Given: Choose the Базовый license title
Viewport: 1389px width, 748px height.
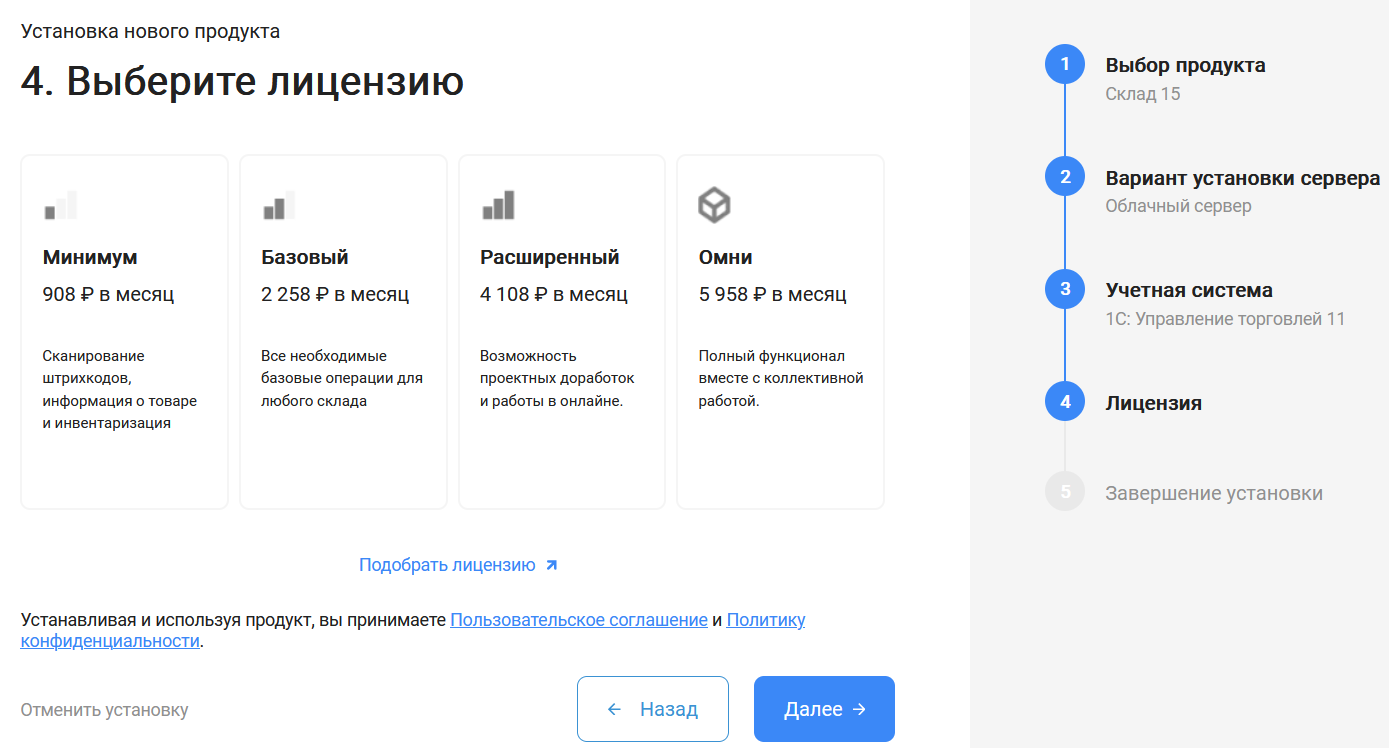Looking at the screenshot, I should (x=305, y=257).
